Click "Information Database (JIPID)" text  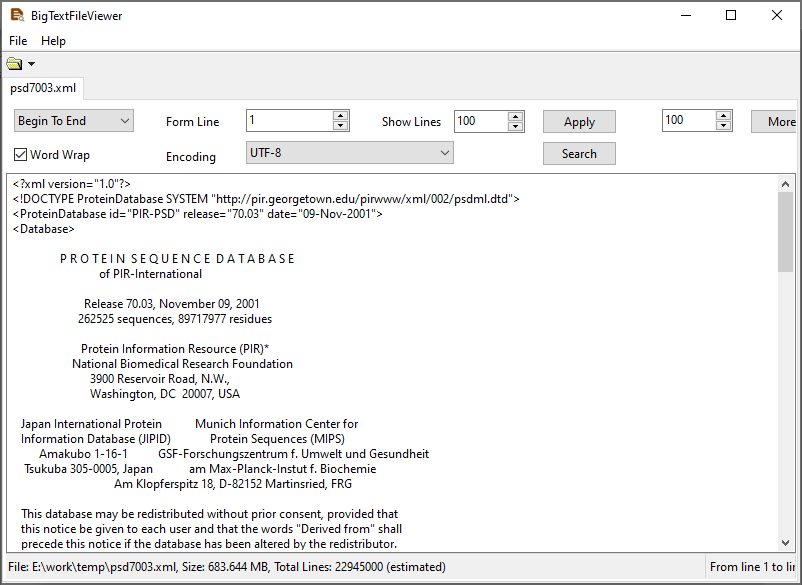pyautogui.click(x=96, y=439)
